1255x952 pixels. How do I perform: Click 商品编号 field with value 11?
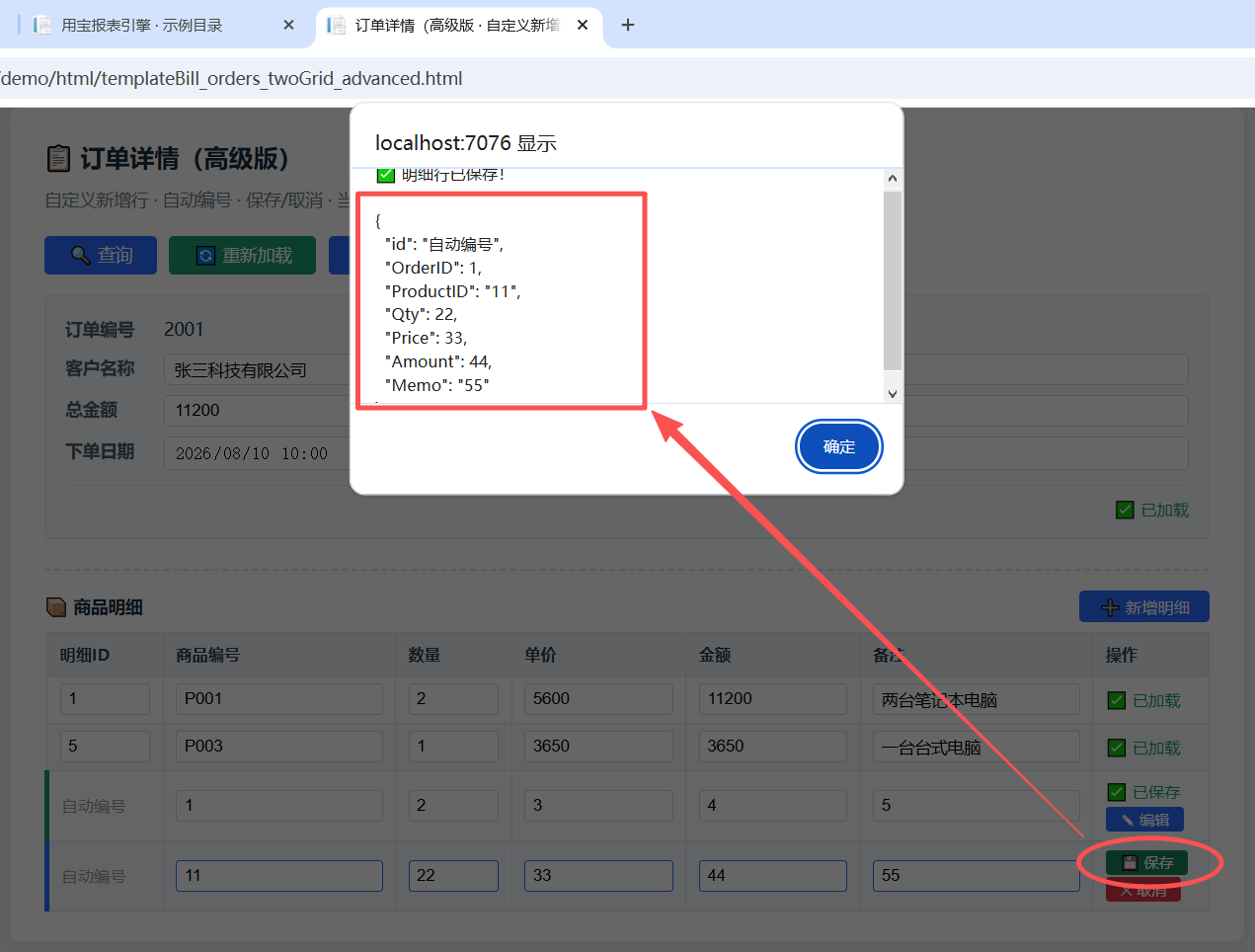click(278, 875)
